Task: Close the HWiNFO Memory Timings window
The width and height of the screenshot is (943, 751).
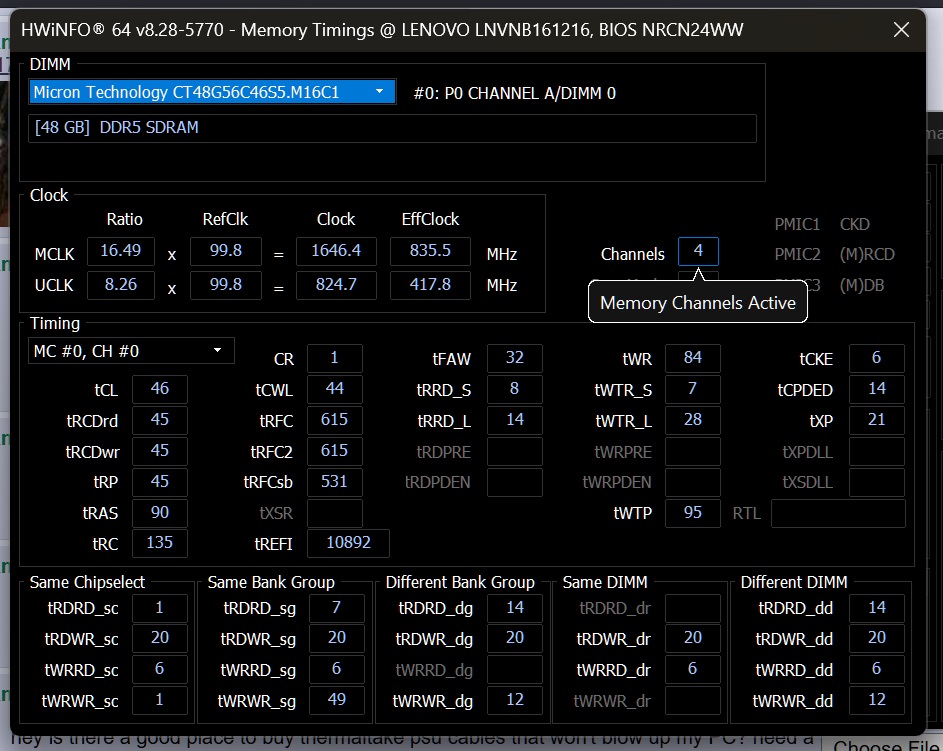Action: point(900,30)
